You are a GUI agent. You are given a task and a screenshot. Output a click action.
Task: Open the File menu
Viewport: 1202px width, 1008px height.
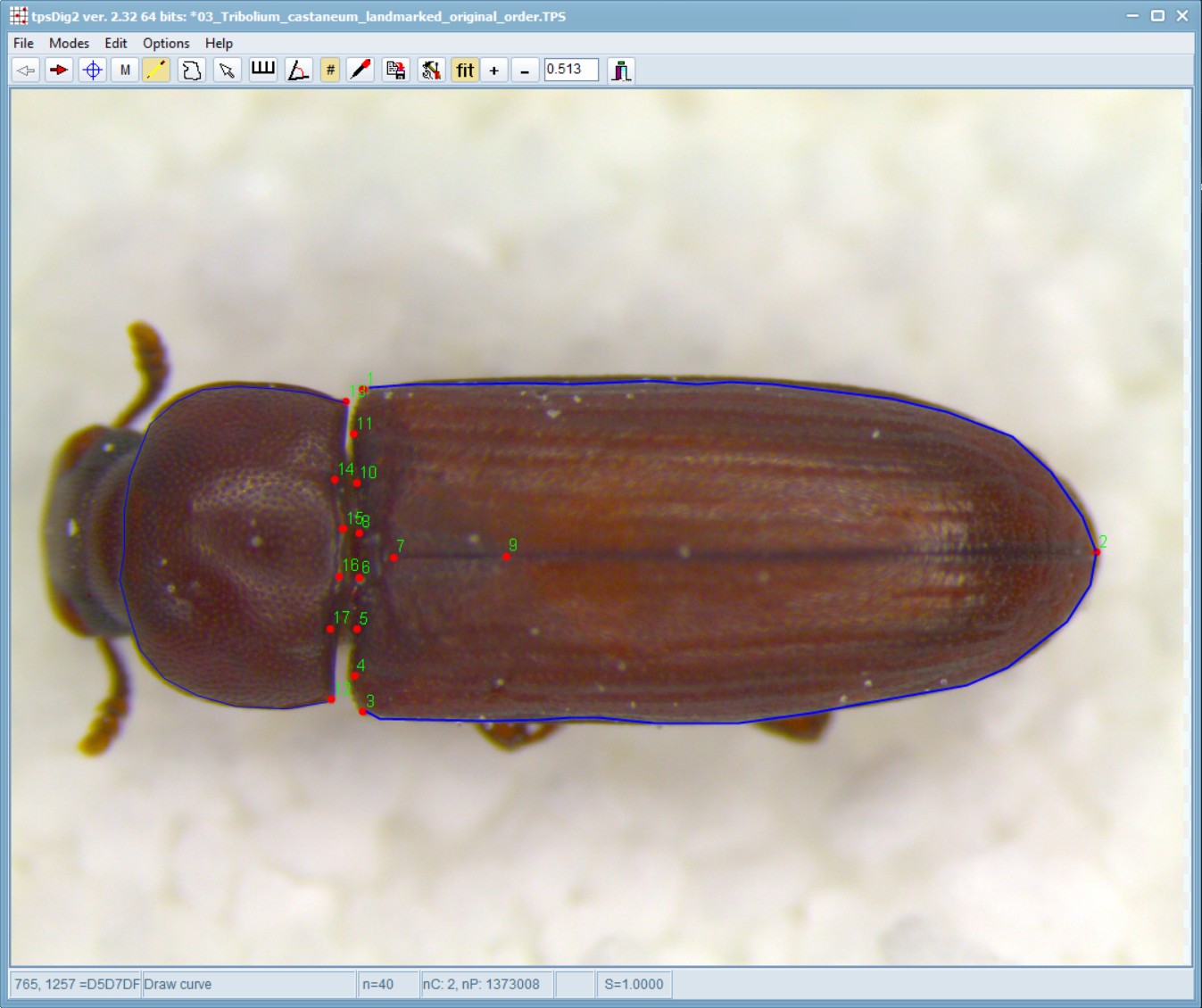point(23,43)
